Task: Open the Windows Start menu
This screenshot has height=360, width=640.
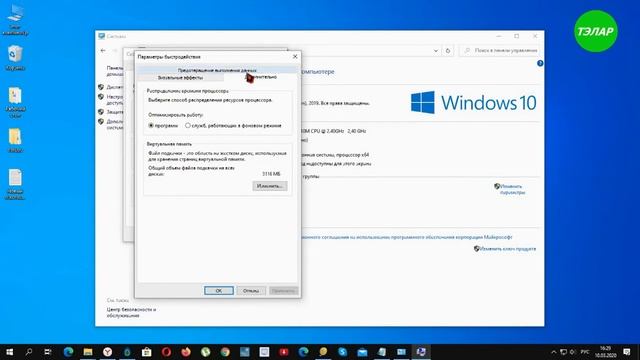Action: tap(9, 352)
